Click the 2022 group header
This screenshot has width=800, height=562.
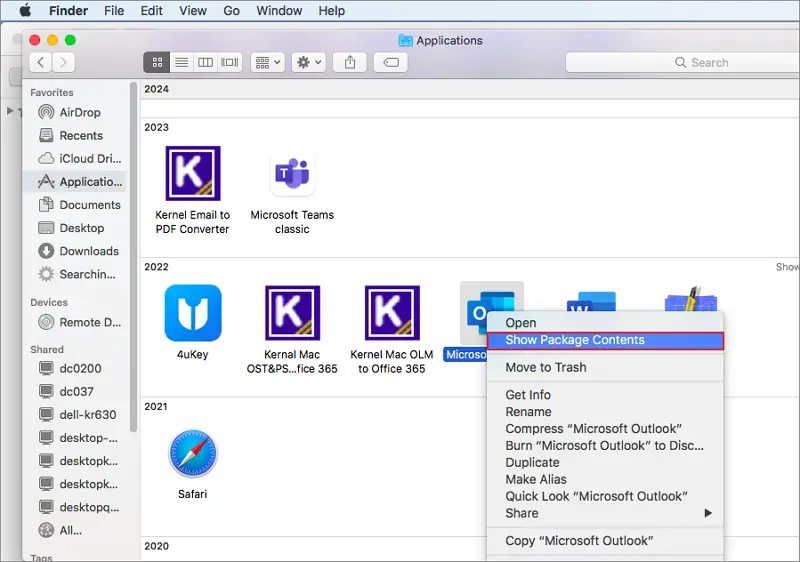(x=156, y=267)
